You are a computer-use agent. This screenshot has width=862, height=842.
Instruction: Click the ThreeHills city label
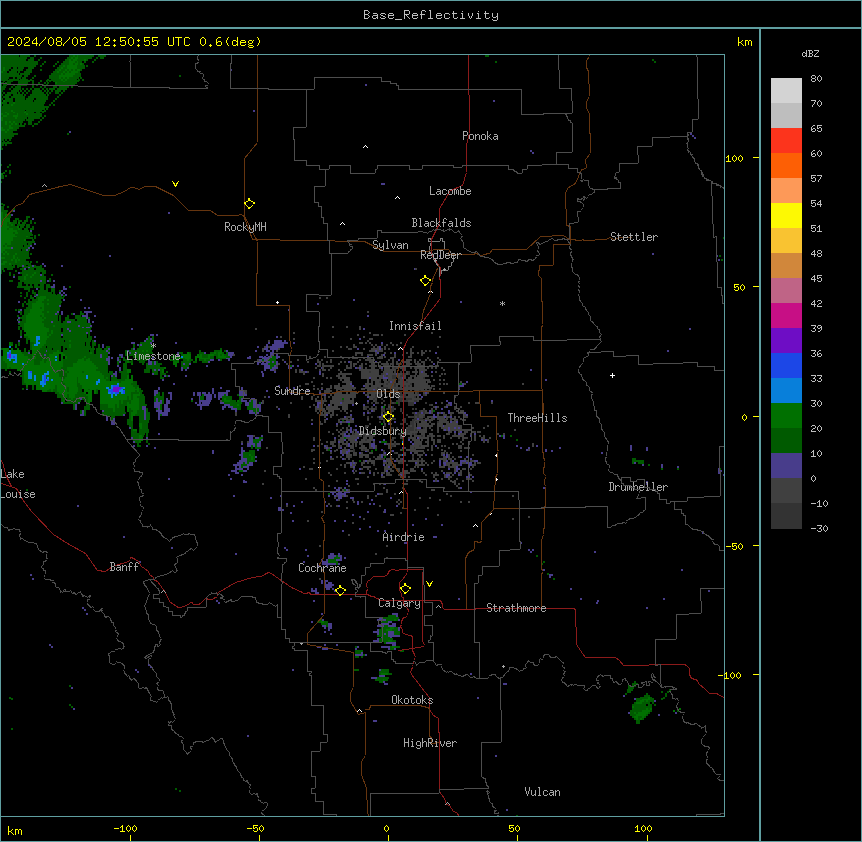(x=537, y=418)
